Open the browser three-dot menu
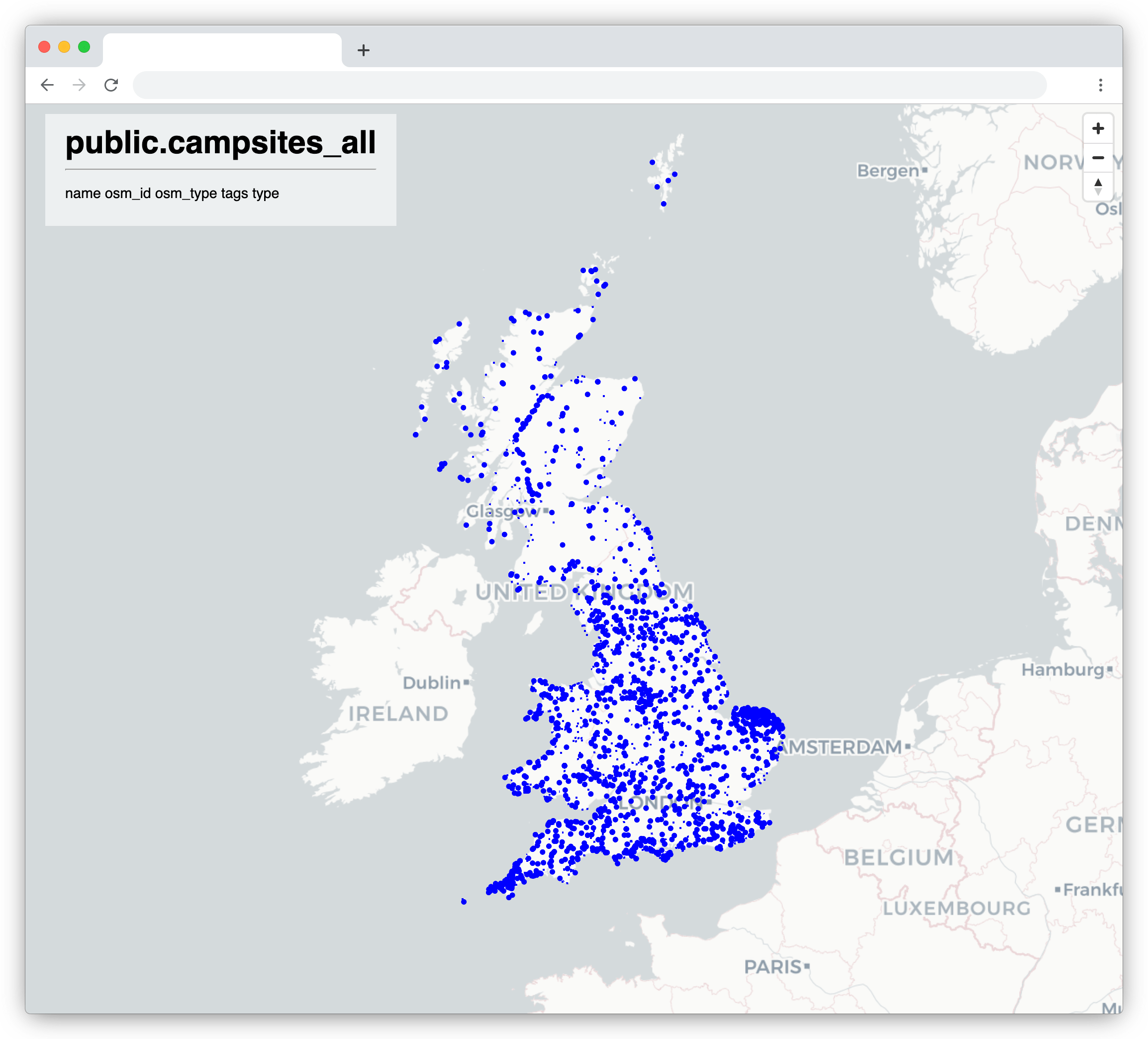The width and height of the screenshot is (1148, 1039). [1101, 85]
